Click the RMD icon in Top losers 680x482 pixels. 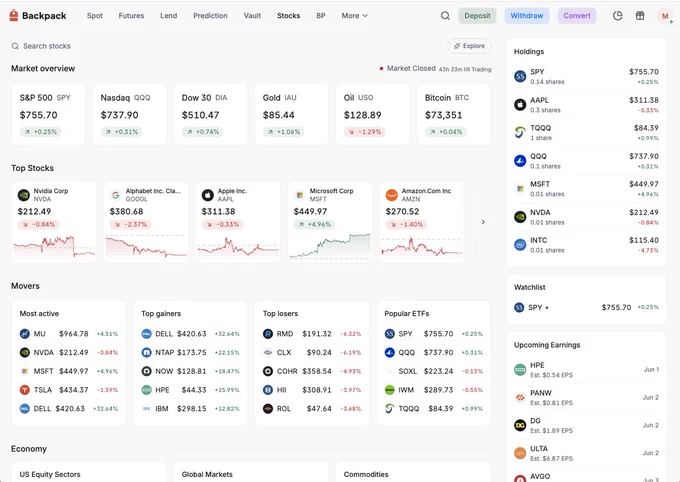coord(268,334)
